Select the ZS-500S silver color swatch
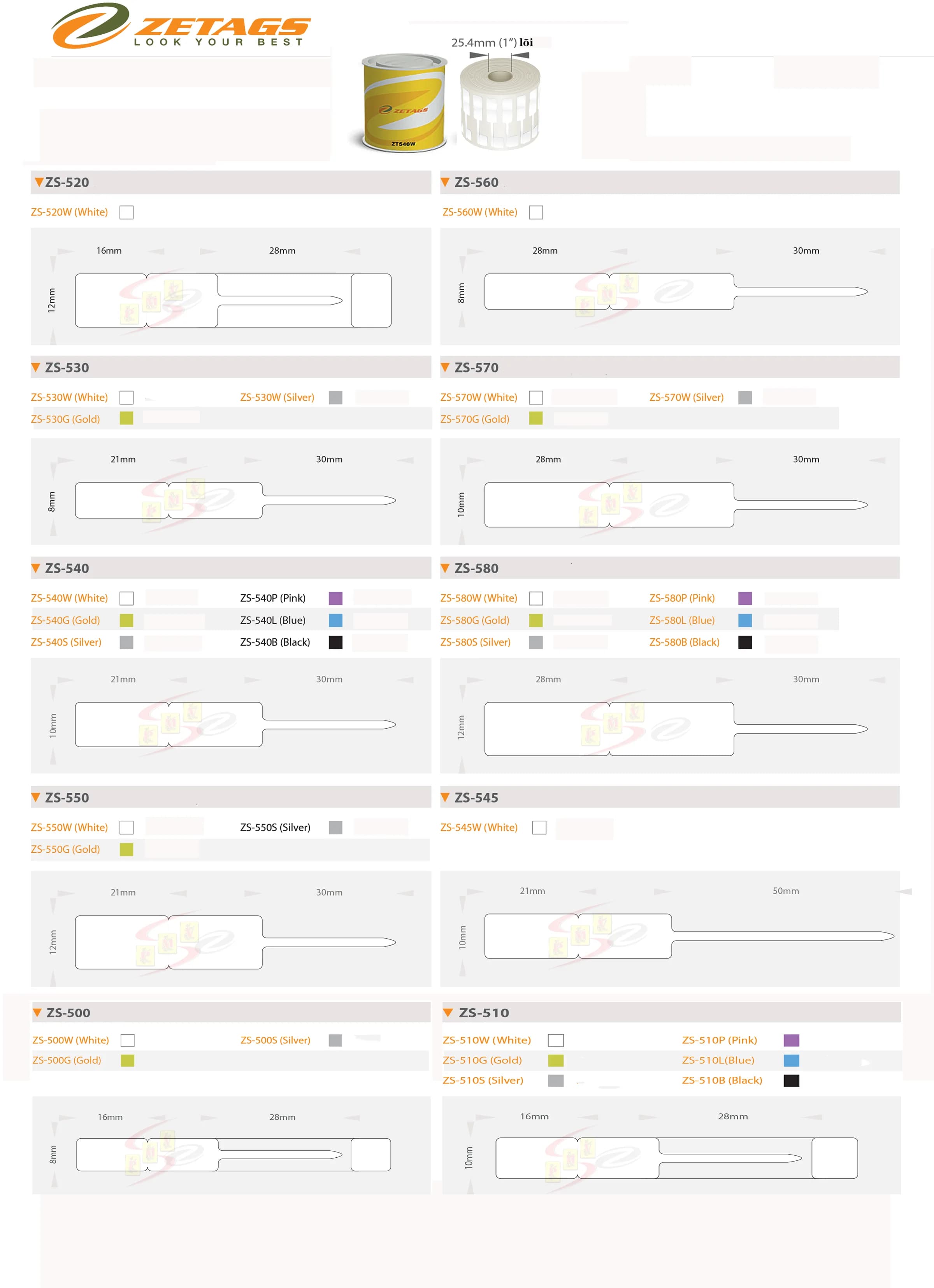The image size is (934, 1288). 335,1040
